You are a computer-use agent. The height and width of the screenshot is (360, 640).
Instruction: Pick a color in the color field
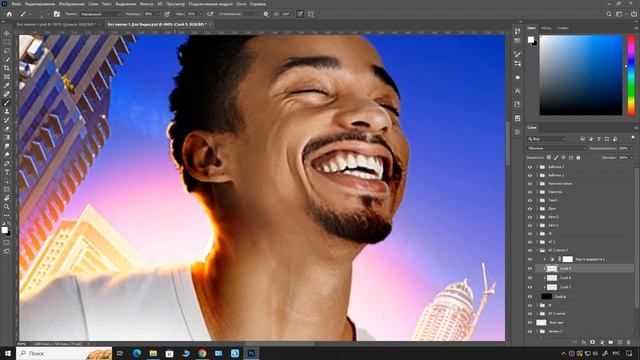(x=581, y=75)
